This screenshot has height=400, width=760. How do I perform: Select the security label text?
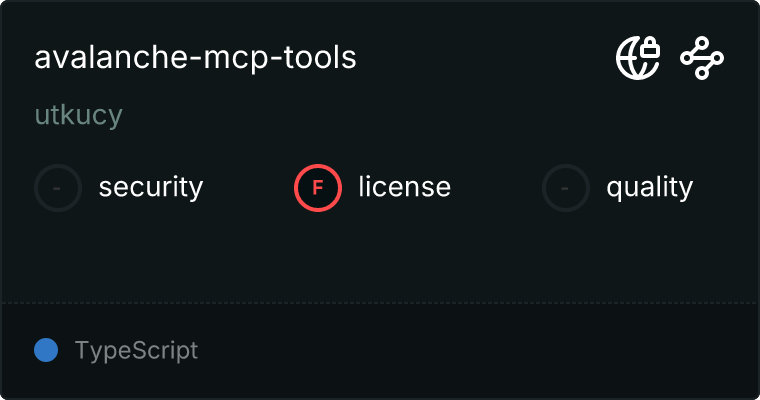pos(150,187)
